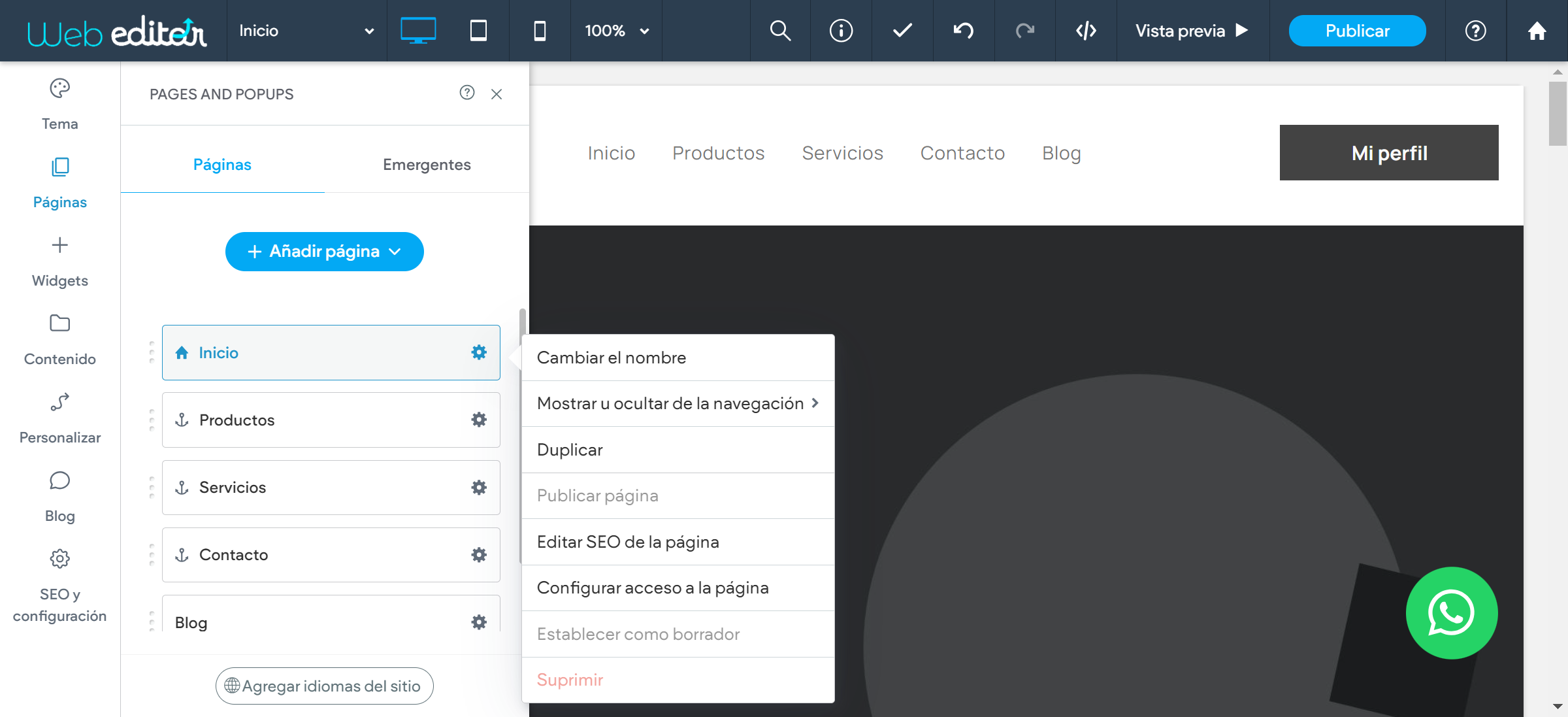Screen dimensions: 1568x717
Task: Click Servicios in site navigation
Action: (842, 152)
